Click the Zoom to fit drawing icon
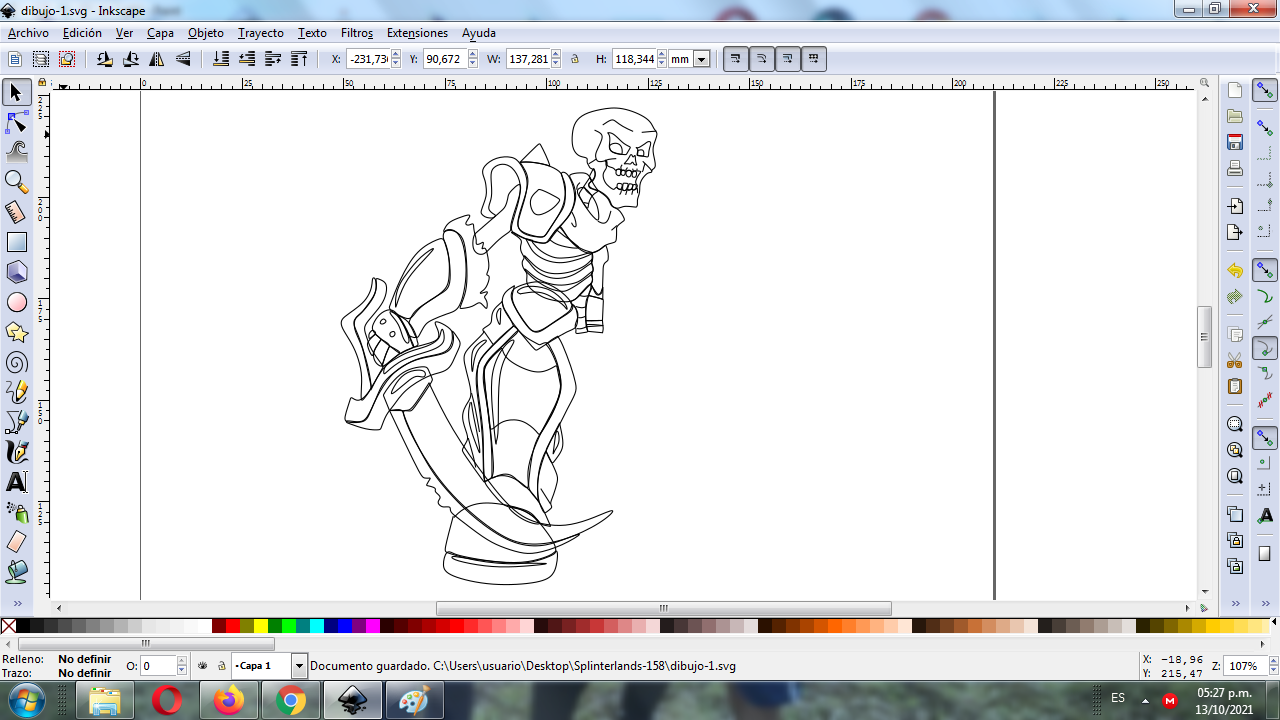This screenshot has width=1280, height=720. (x=1235, y=450)
